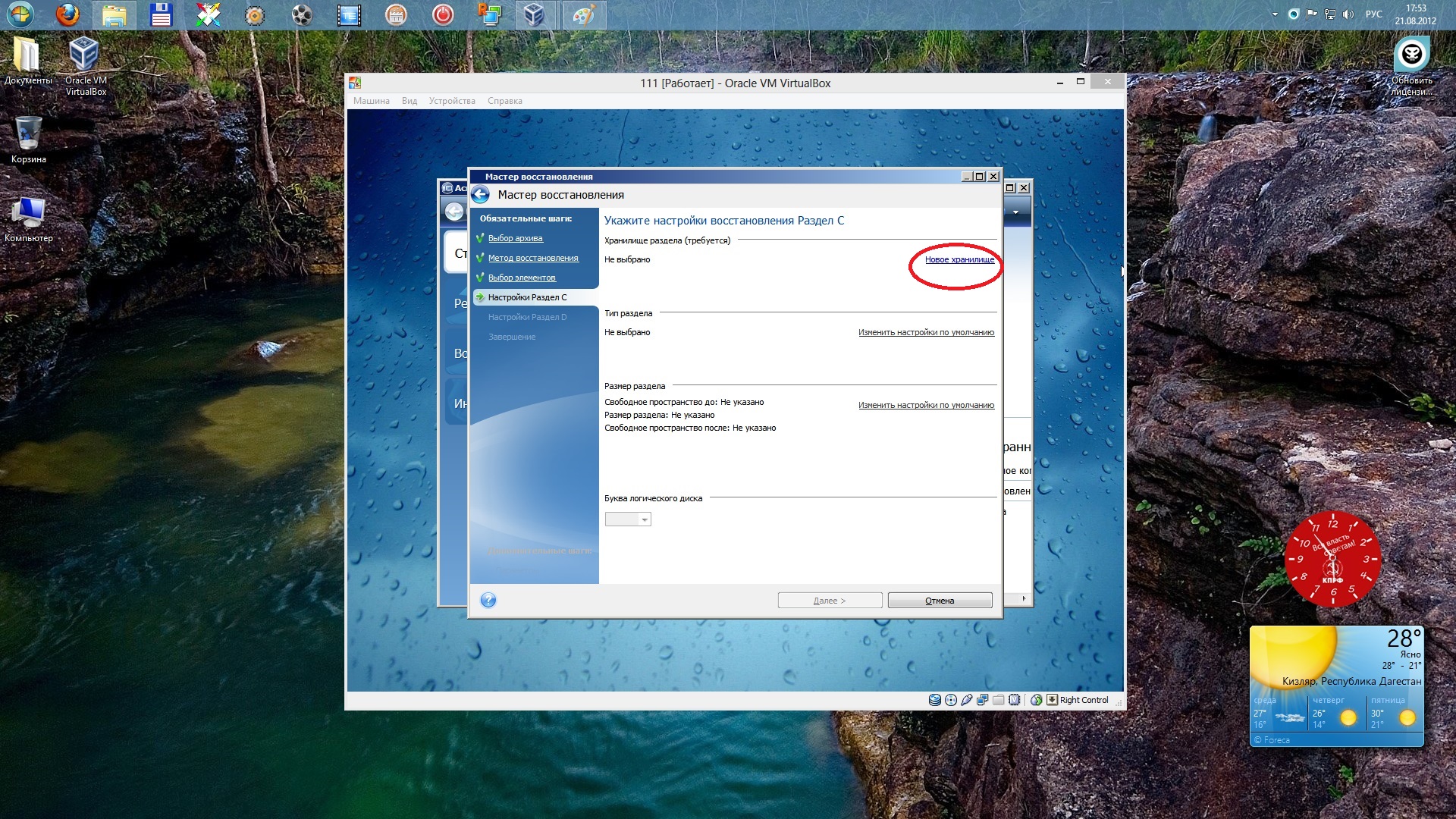Click the shared folders status icon
The image size is (1456, 819).
click(998, 700)
